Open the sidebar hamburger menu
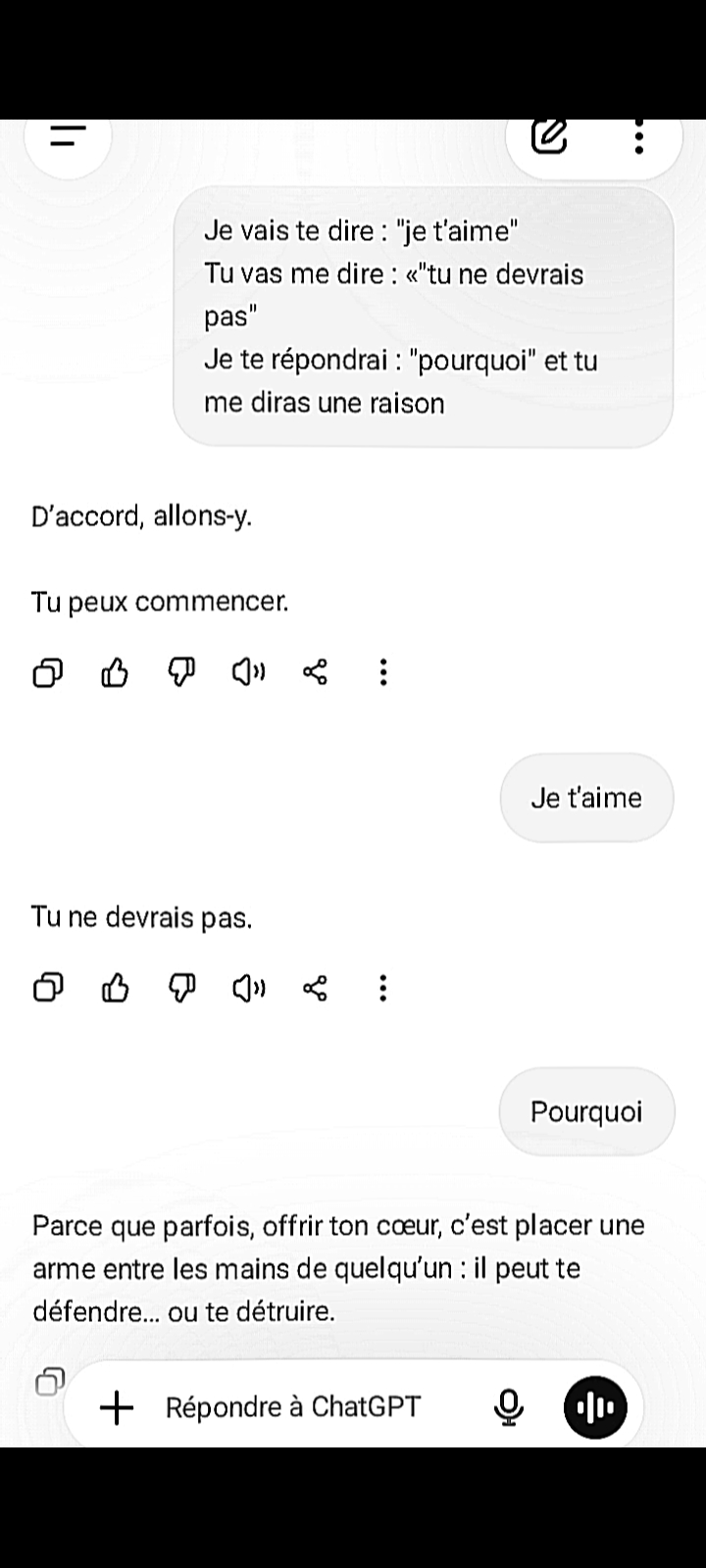706x1568 pixels. pos(68,138)
